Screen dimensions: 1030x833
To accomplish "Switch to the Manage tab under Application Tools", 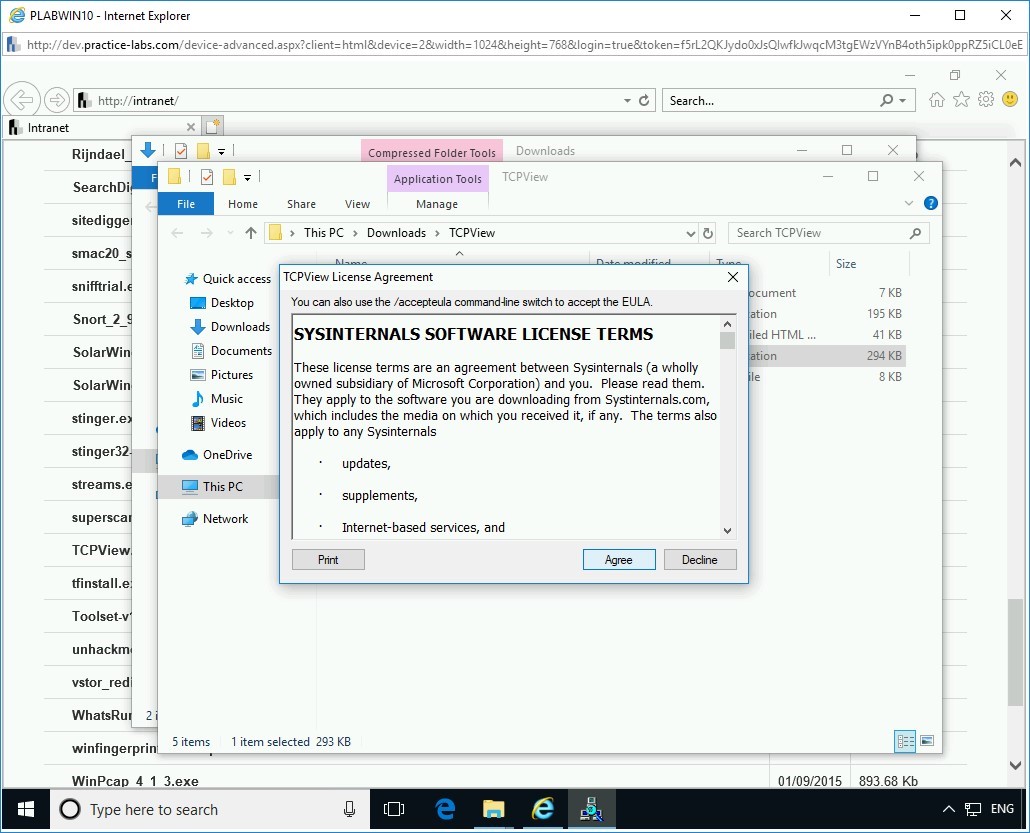I will click(437, 204).
